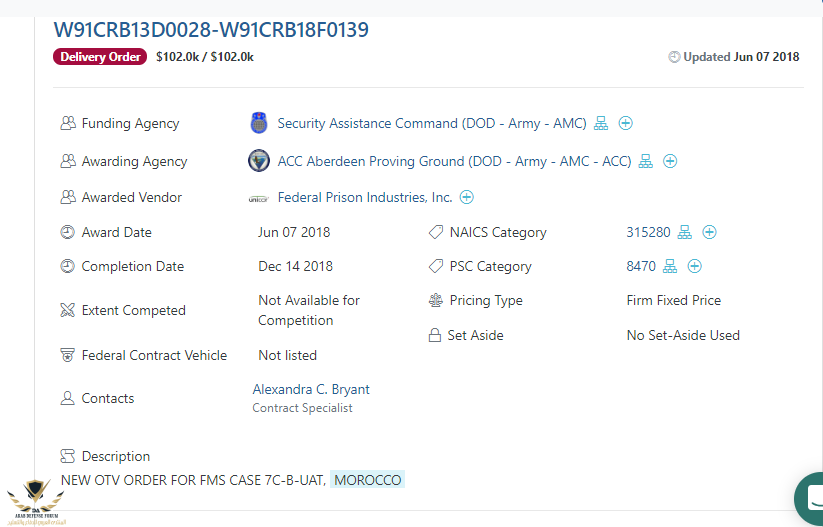The image size is (823, 527).
Task: Click NAICS code 315280 link
Action: click(648, 232)
